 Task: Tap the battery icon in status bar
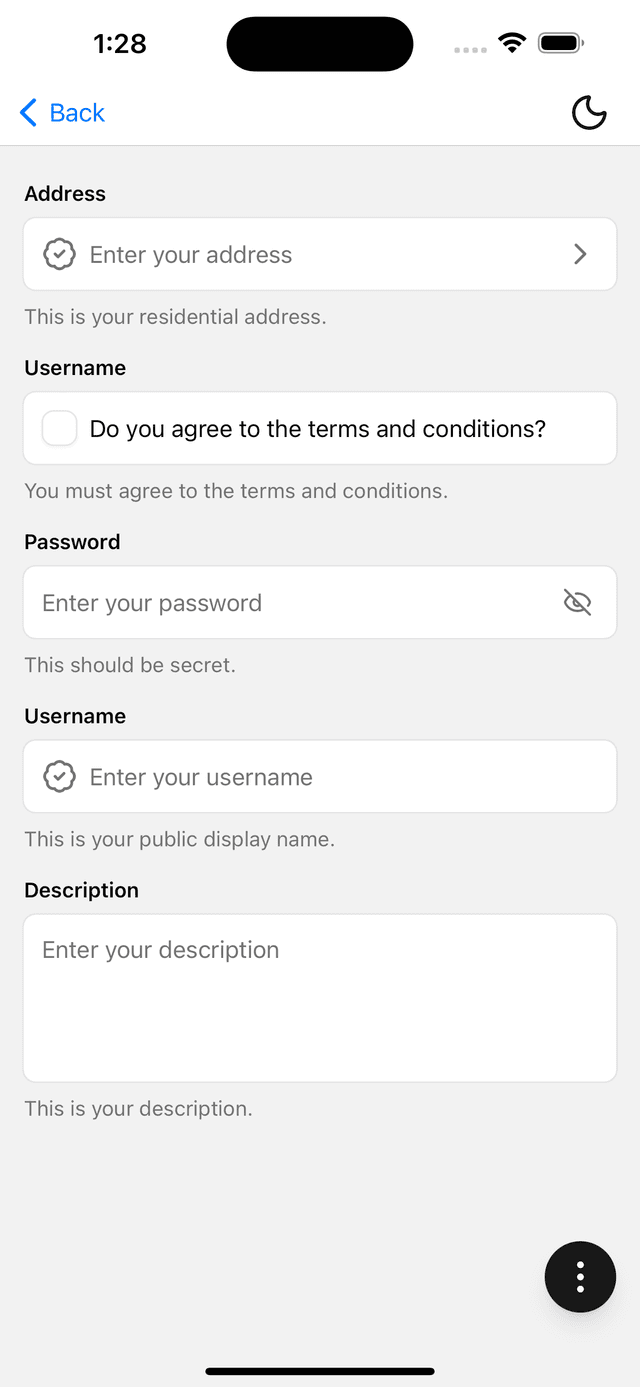[560, 43]
